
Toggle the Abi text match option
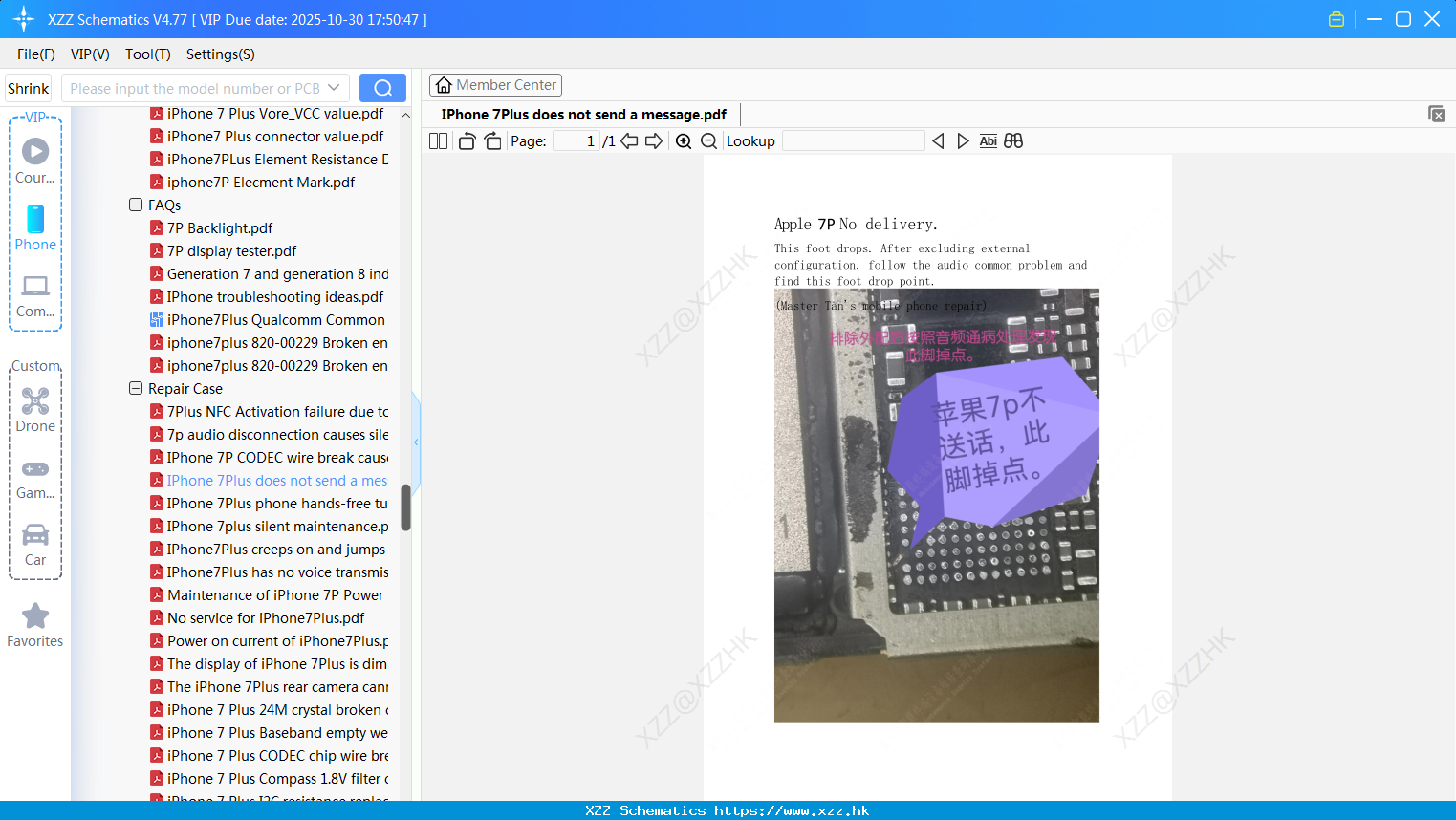(989, 141)
